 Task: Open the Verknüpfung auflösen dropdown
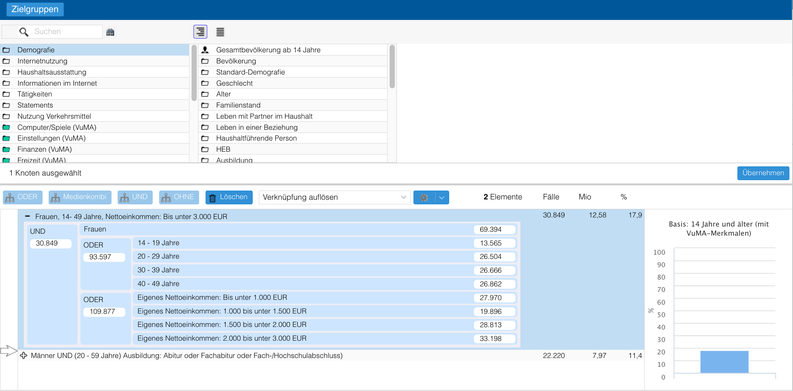coord(334,197)
